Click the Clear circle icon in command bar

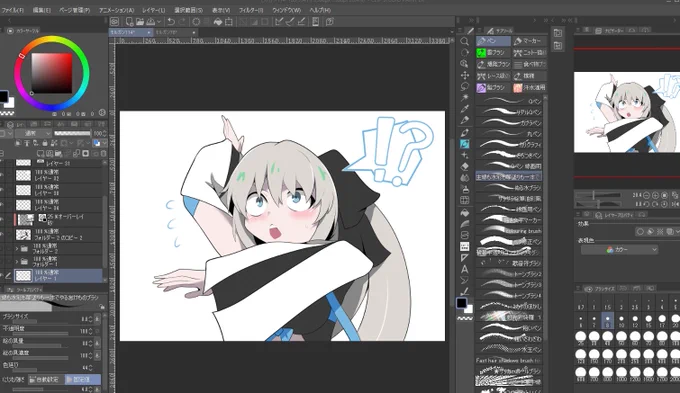pyautogui.click(x=196, y=22)
